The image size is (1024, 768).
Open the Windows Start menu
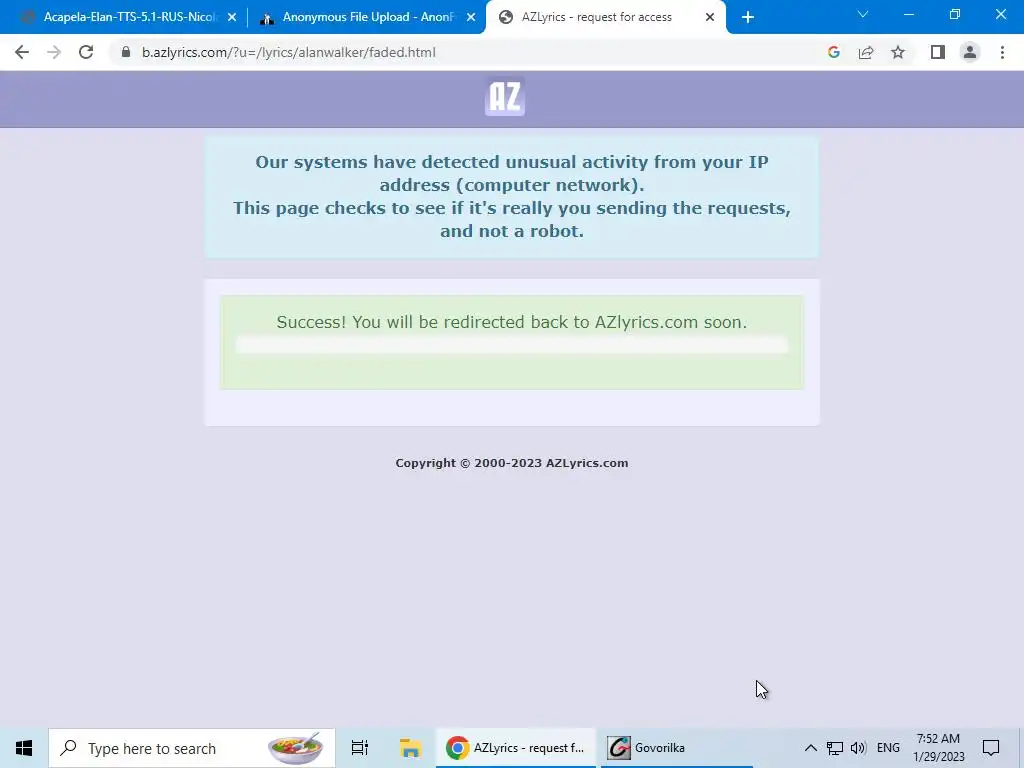24,748
